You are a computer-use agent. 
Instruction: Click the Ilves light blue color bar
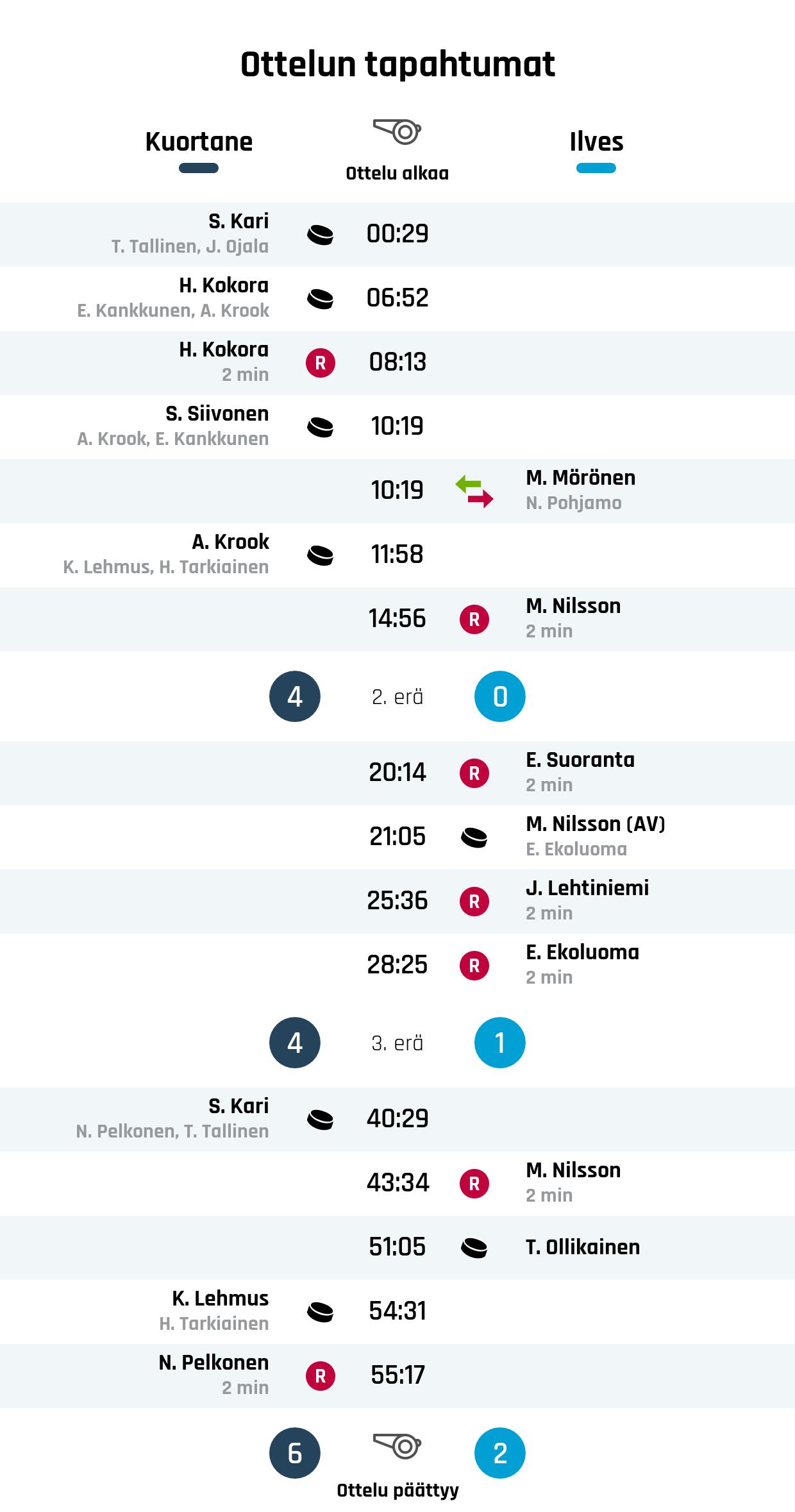coord(596,169)
